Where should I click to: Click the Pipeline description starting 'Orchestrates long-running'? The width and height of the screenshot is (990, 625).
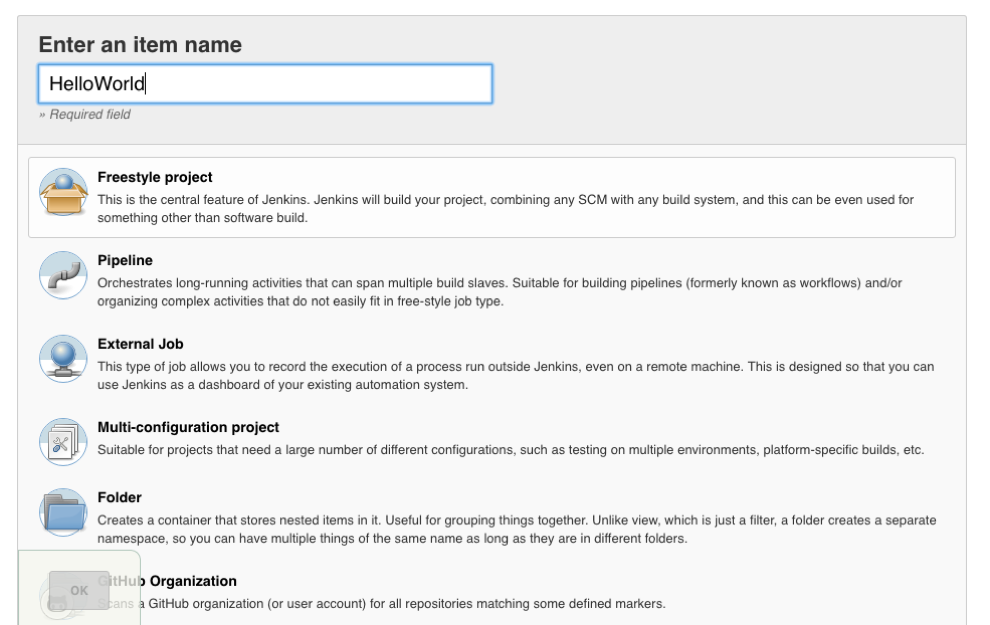[x=499, y=292]
